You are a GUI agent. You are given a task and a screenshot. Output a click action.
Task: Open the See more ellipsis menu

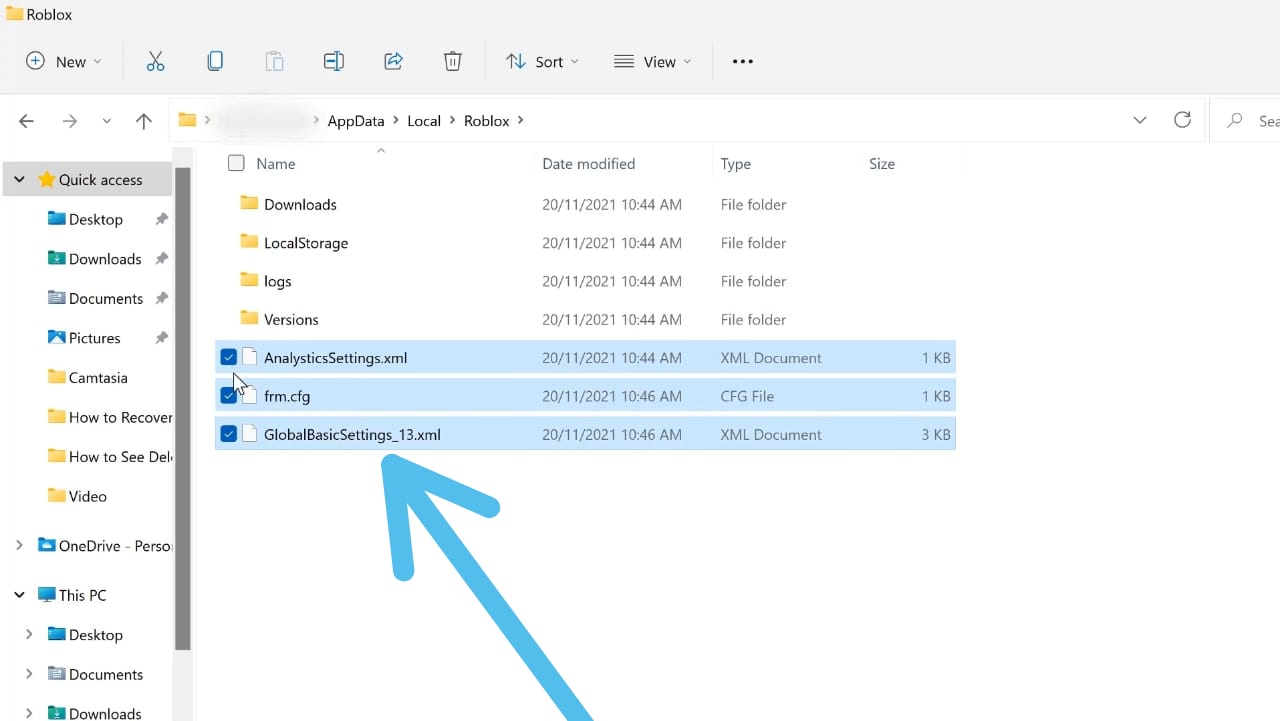[x=742, y=62]
